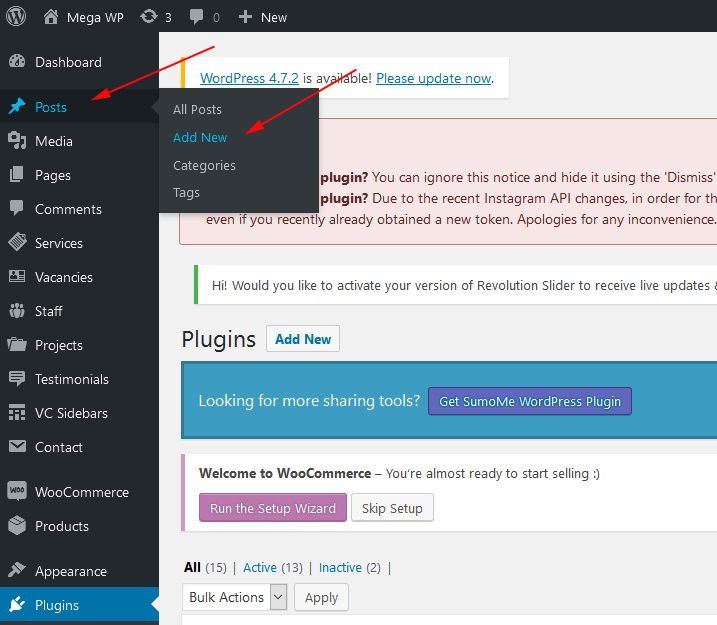Open the comments bubble icon in the top bar
The height and width of the screenshot is (625, 717).
[196, 17]
